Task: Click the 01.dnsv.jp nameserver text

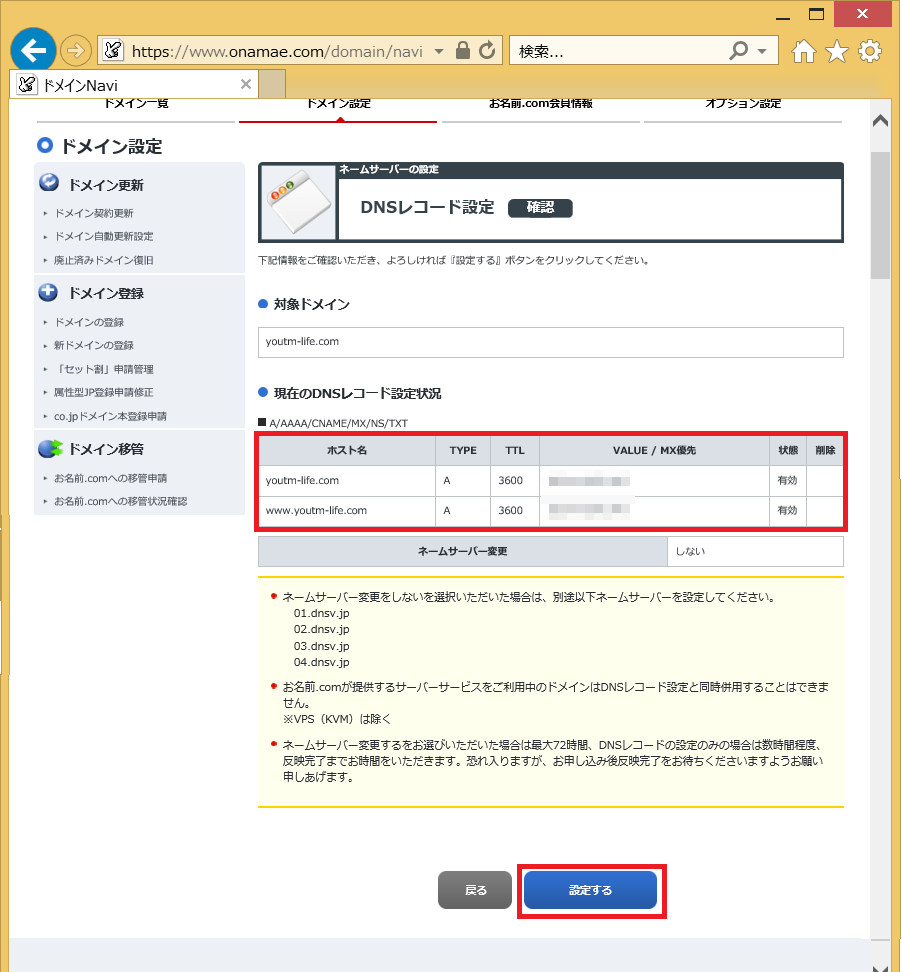Action: [x=322, y=613]
